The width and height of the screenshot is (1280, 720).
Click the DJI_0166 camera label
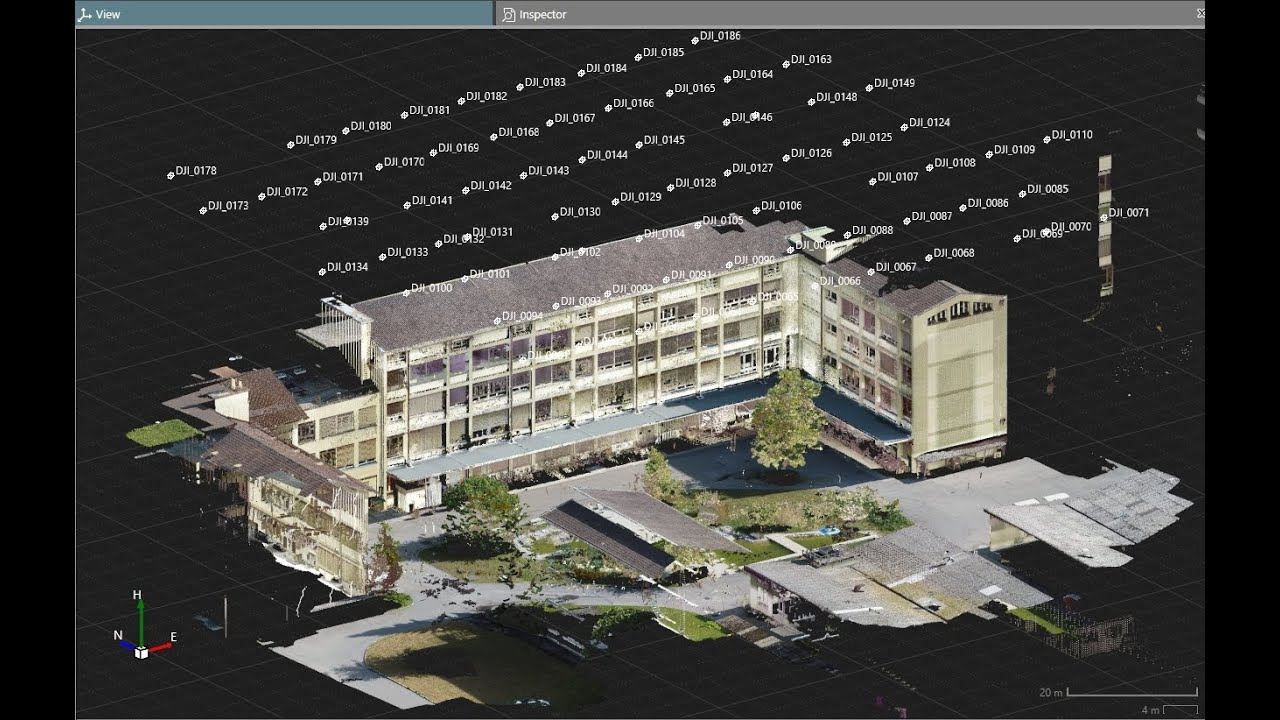pos(634,103)
